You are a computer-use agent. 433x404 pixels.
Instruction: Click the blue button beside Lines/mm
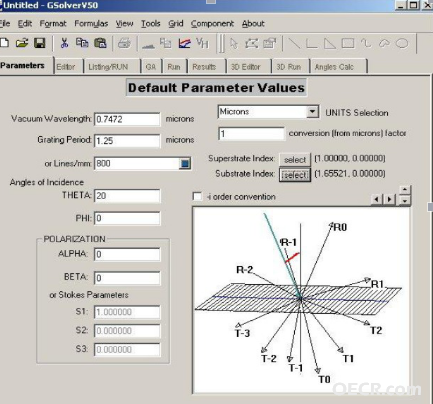click(x=185, y=164)
